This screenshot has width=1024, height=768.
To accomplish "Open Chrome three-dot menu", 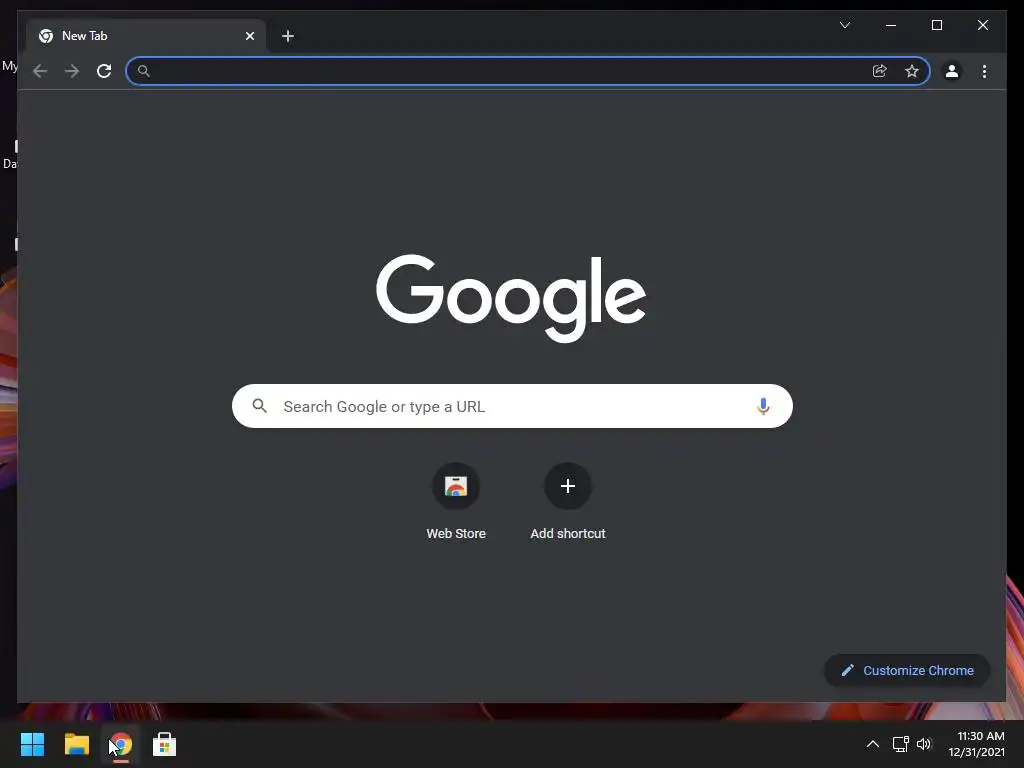I will coord(984,71).
